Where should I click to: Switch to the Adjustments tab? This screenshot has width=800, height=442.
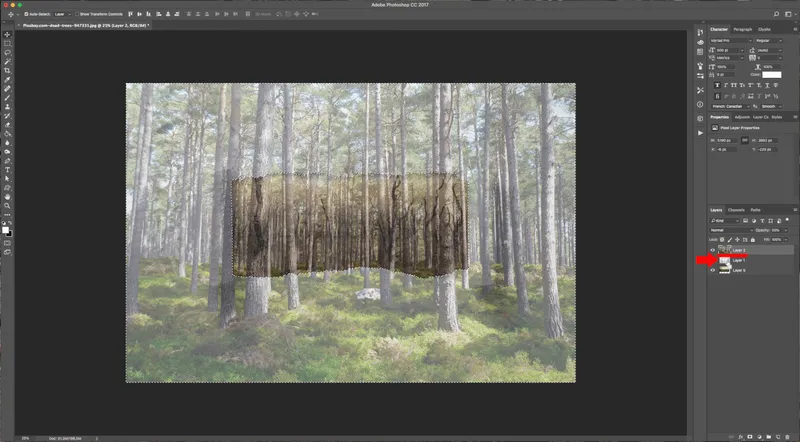[x=742, y=117]
